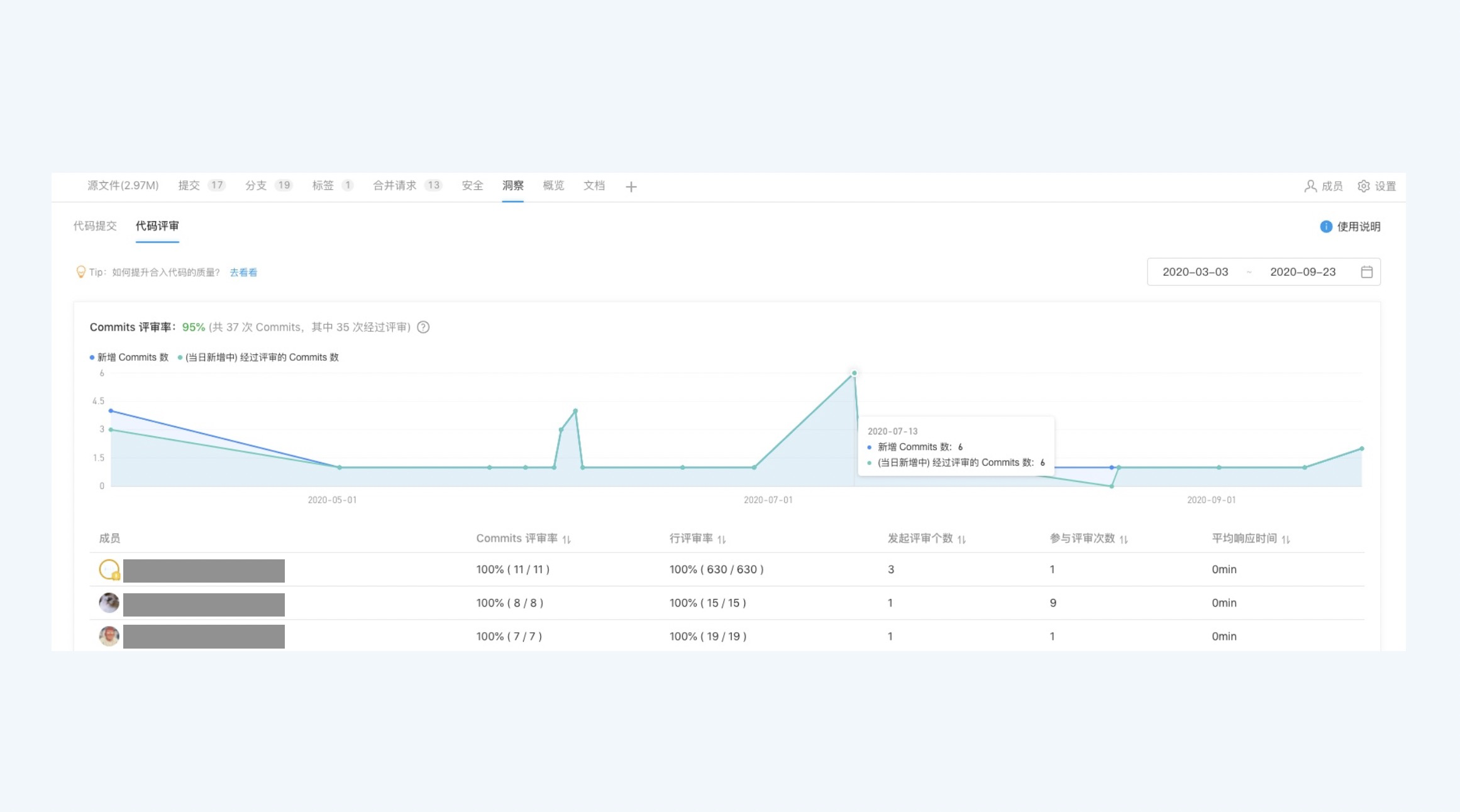1460x812 pixels.
Task: Open Commits 评审率 help question icon
Action: (x=423, y=327)
